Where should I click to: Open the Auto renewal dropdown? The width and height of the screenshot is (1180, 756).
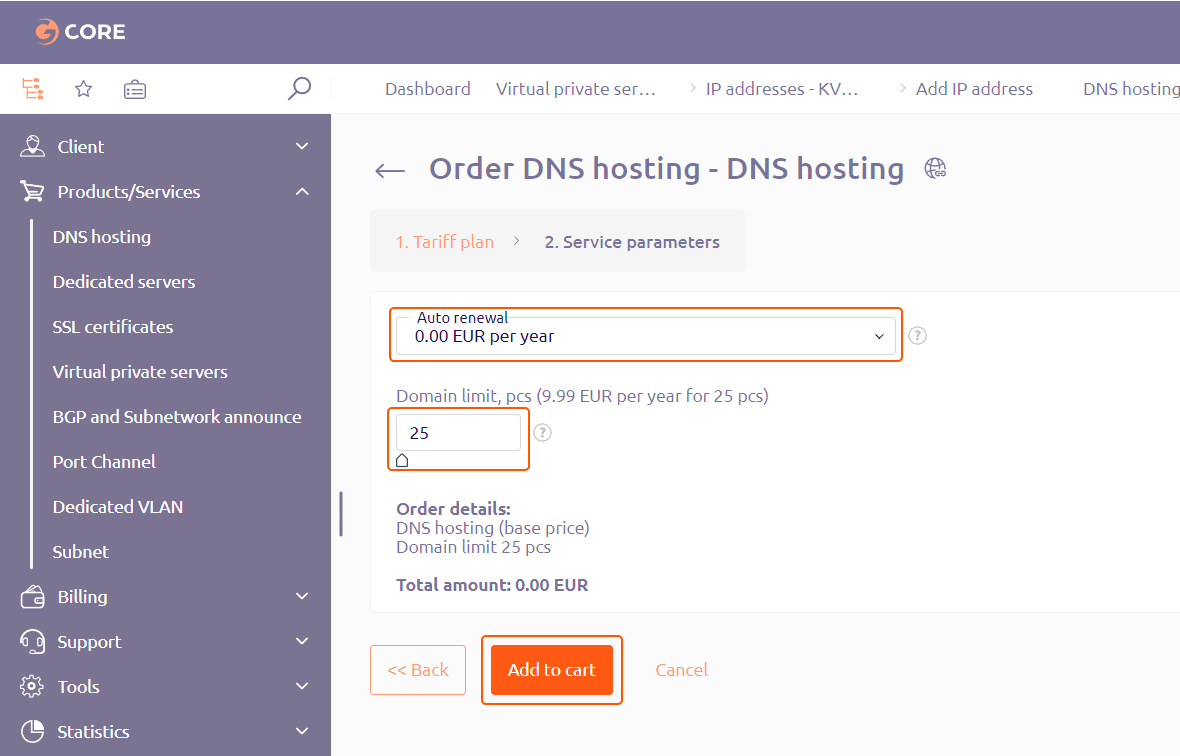(646, 335)
